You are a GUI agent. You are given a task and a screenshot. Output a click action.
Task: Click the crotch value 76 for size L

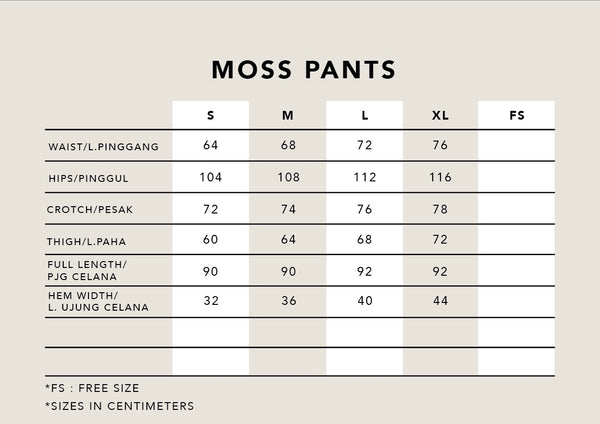(365, 209)
